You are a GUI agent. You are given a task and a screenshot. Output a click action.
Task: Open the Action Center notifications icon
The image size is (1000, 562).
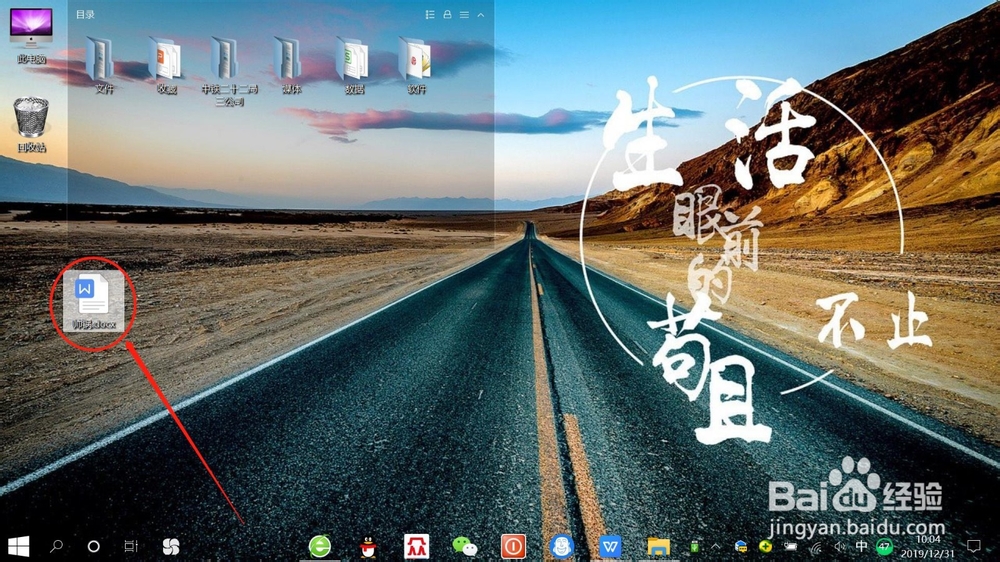pos(973,546)
